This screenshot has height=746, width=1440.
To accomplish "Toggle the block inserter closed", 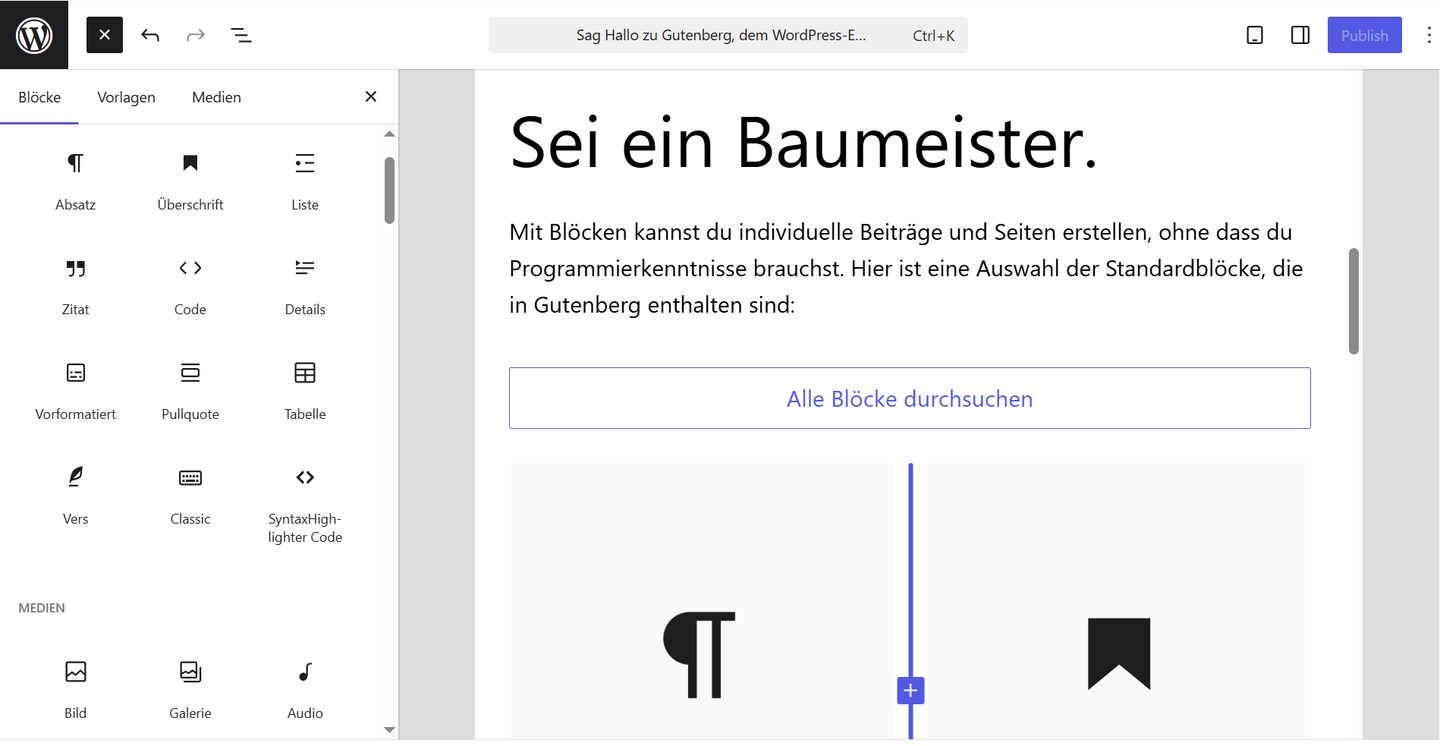I will [105, 35].
